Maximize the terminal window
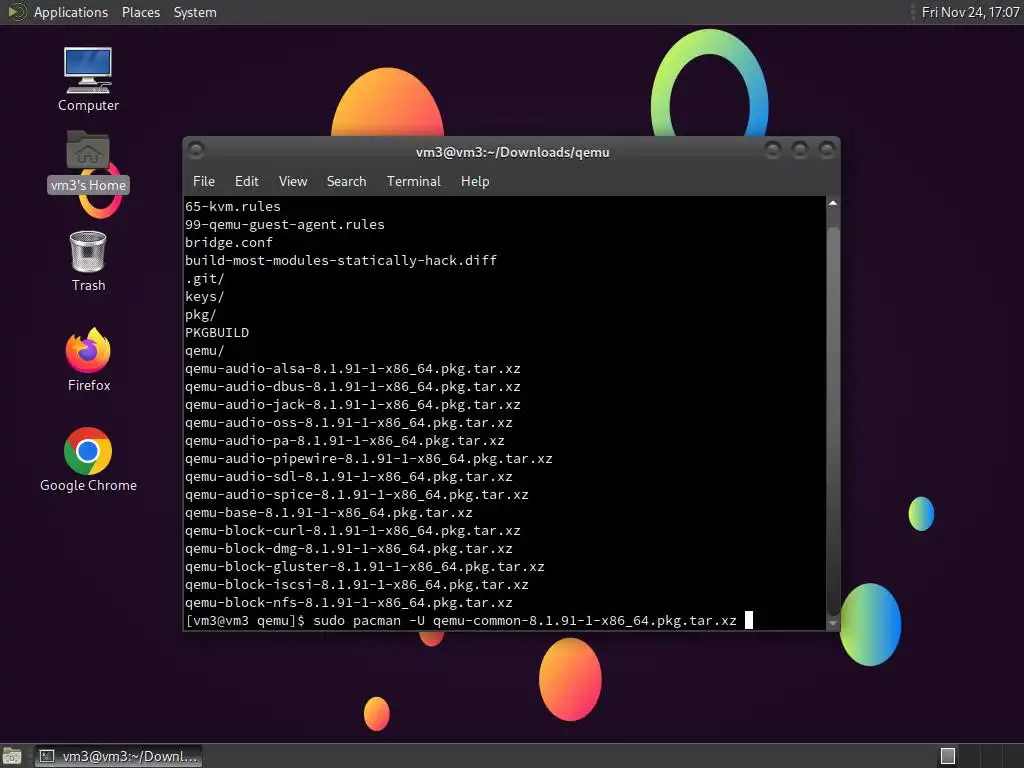This screenshot has width=1024, height=768. [800, 150]
